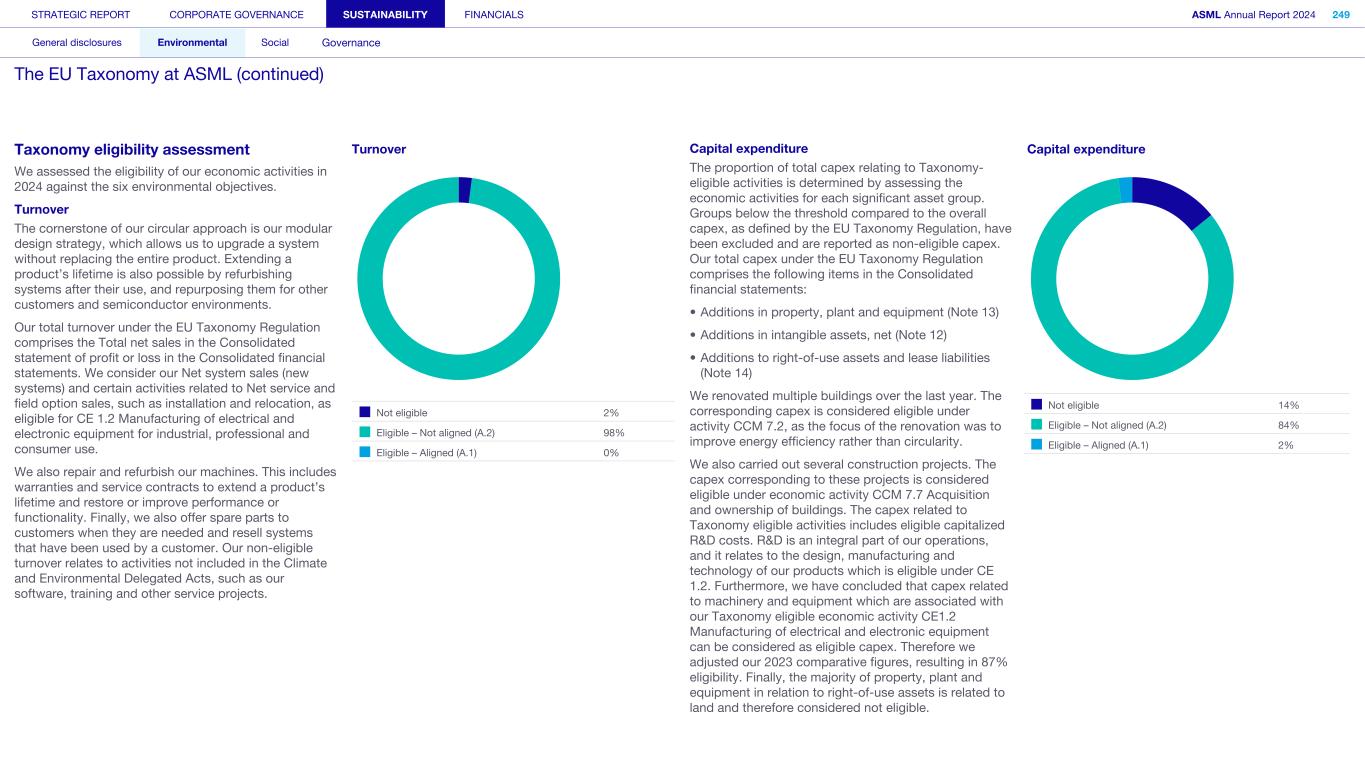Open the Social sub-tab
Viewport: 1365px width, 769px height.
275,43
